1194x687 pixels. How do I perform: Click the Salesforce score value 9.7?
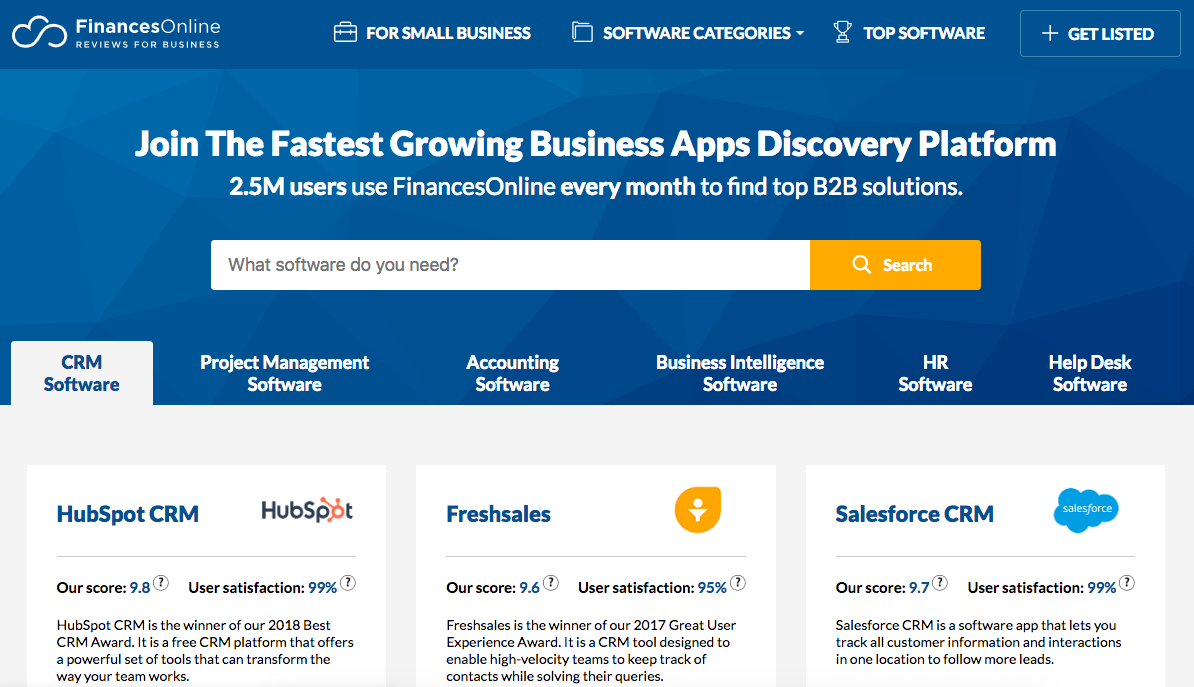coord(919,588)
